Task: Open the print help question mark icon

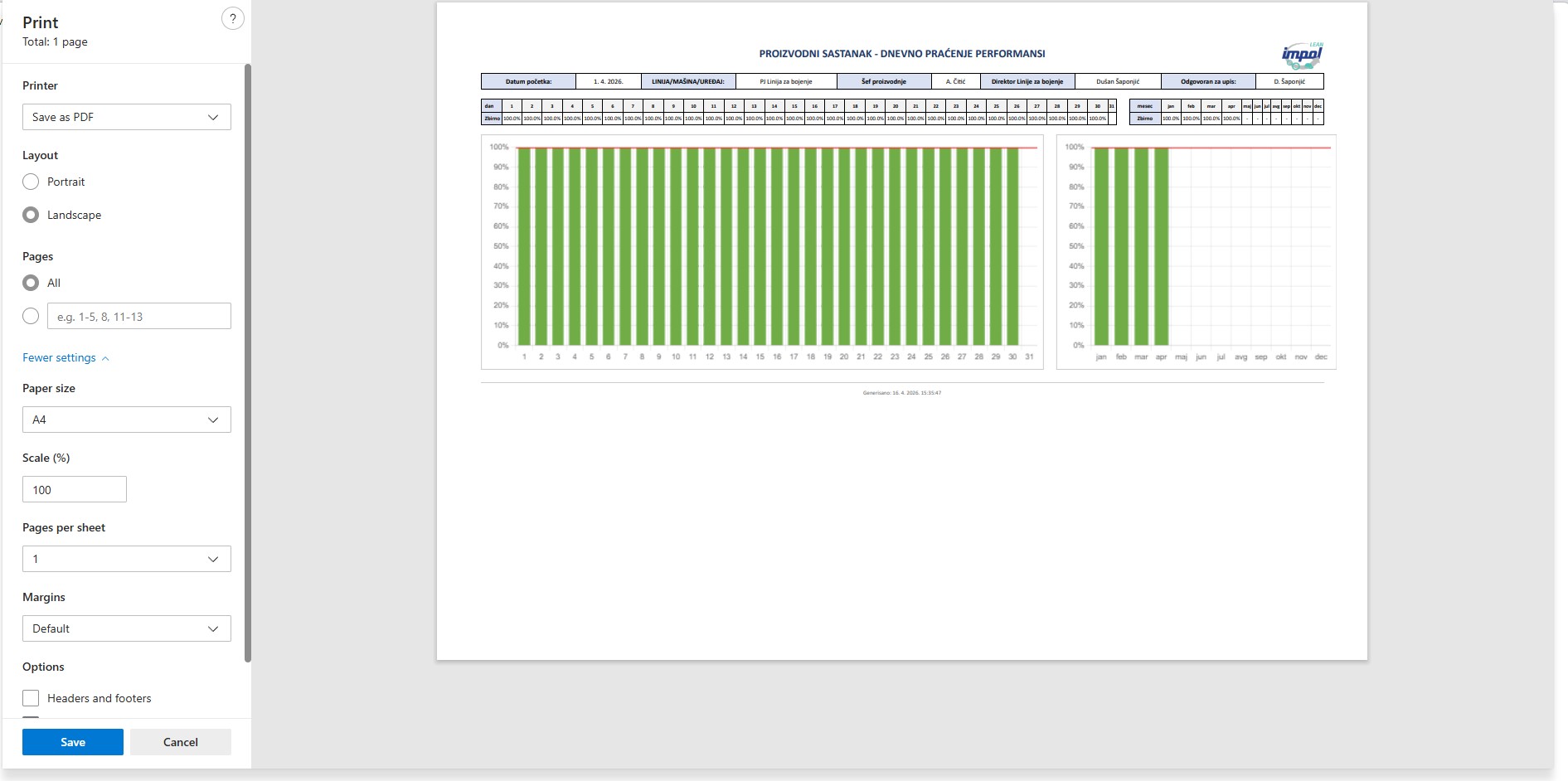Action: pos(233,19)
